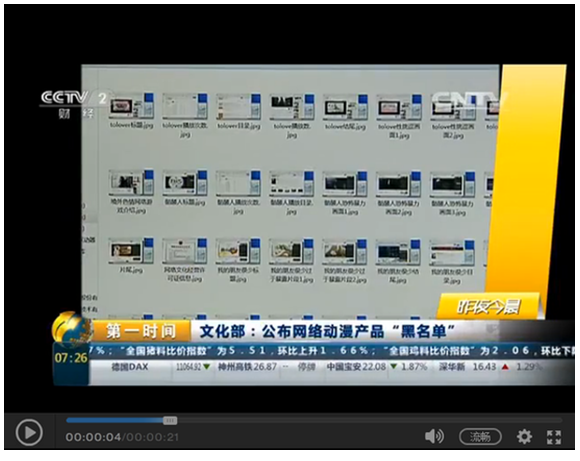This screenshot has width=580, height=461.
Task: Select the 第一时间 program banner
Action: [x=141, y=331]
